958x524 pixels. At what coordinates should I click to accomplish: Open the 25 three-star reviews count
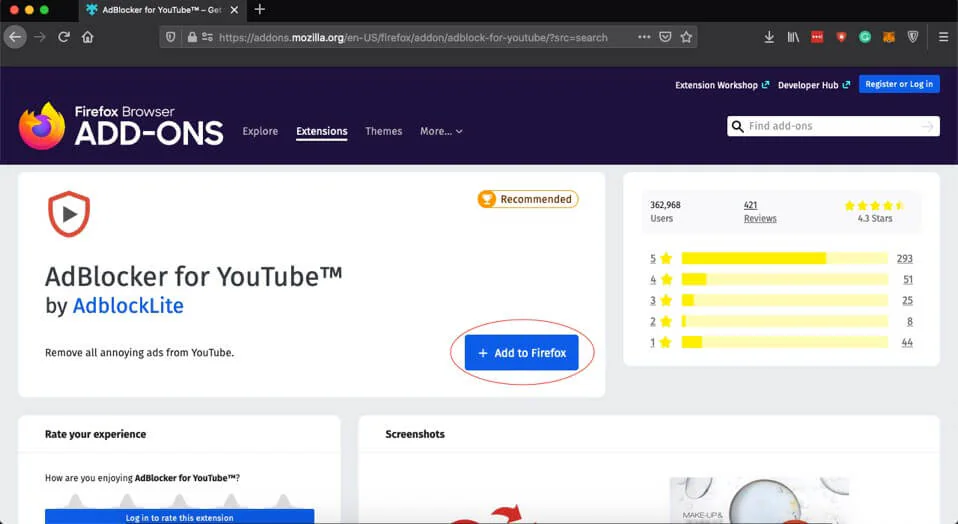click(907, 300)
